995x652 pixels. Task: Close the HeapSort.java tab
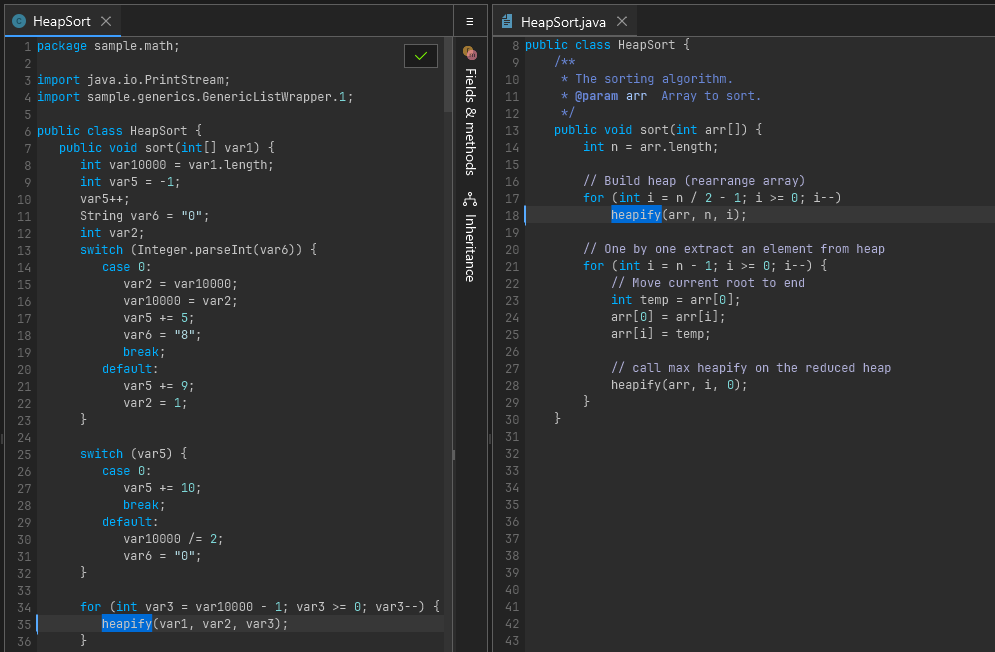[622, 22]
